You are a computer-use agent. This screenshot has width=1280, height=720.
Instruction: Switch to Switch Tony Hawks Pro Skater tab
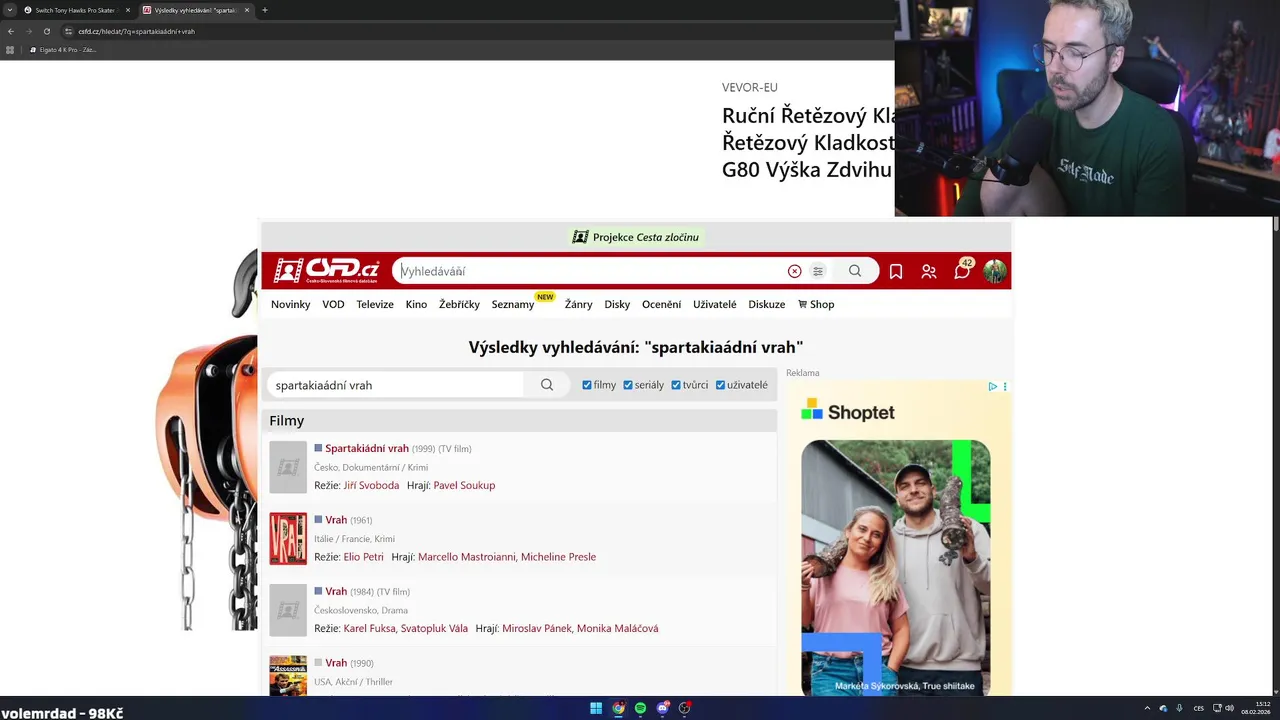(75, 10)
